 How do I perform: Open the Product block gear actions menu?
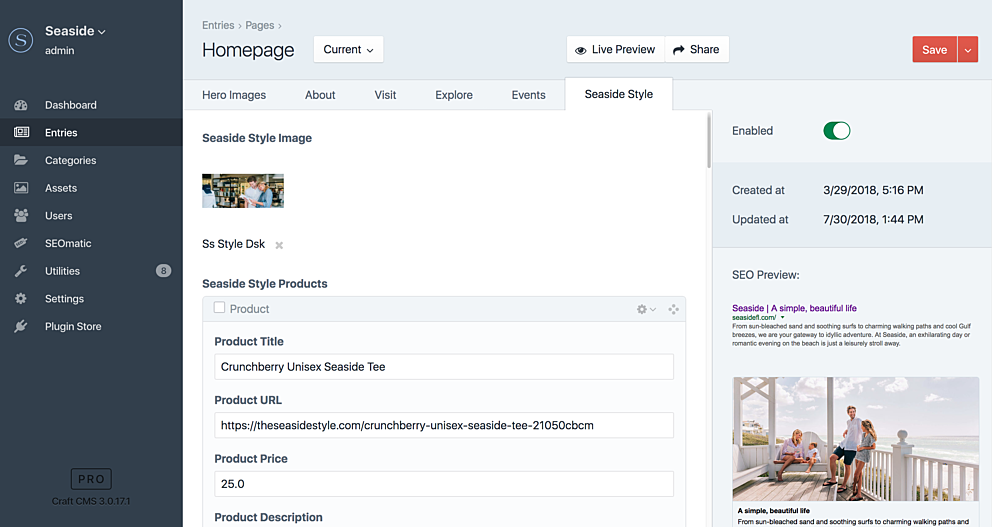click(646, 309)
